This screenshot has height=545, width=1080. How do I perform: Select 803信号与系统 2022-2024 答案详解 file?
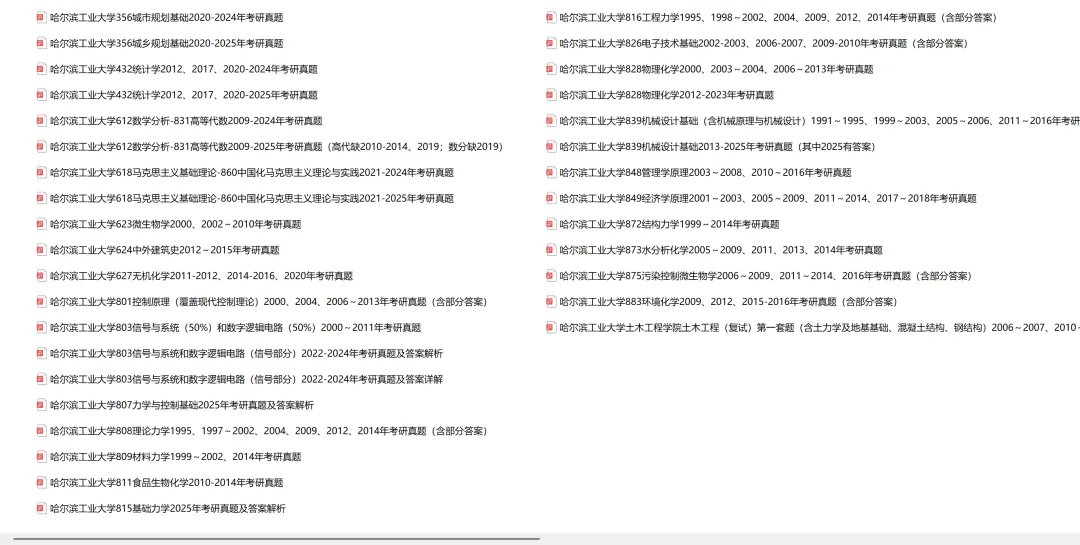tap(247, 379)
